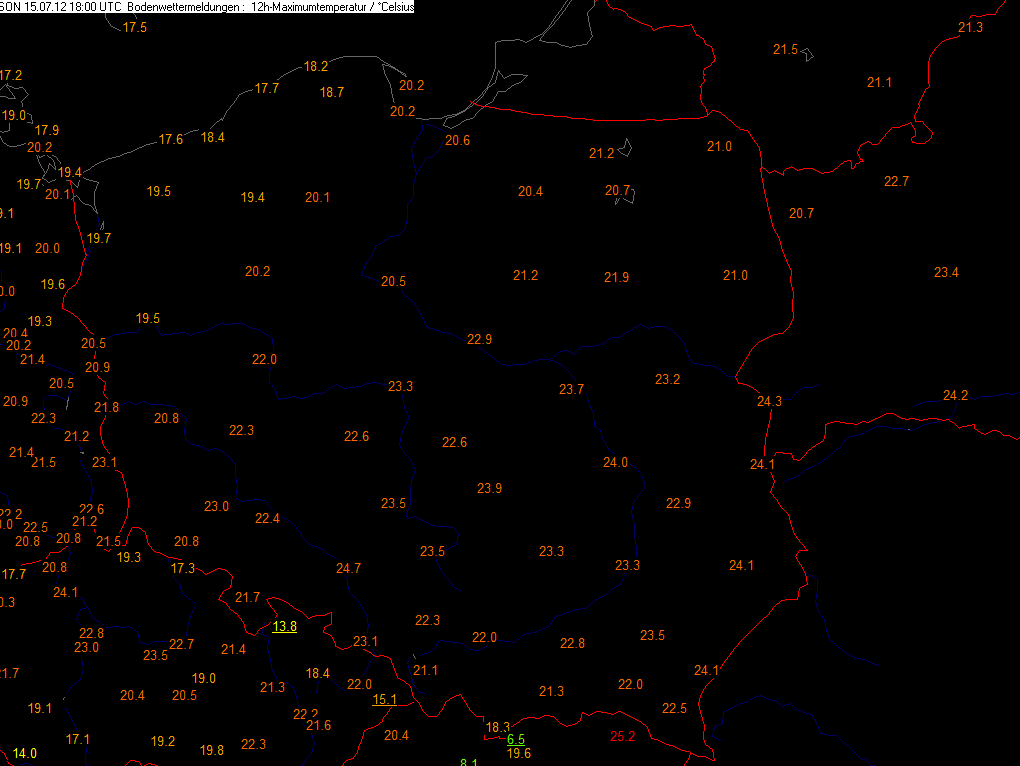Select the 12h-Maximumtemperatur header label
This screenshot has height=766, width=1020.
[x=309, y=7]
